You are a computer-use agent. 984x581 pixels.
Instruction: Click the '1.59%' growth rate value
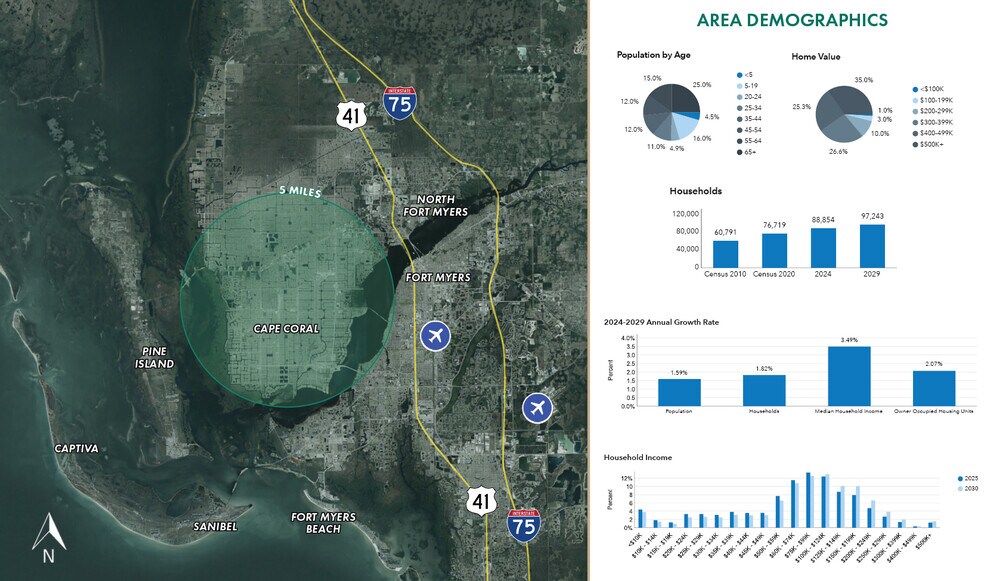pos(679,373)
